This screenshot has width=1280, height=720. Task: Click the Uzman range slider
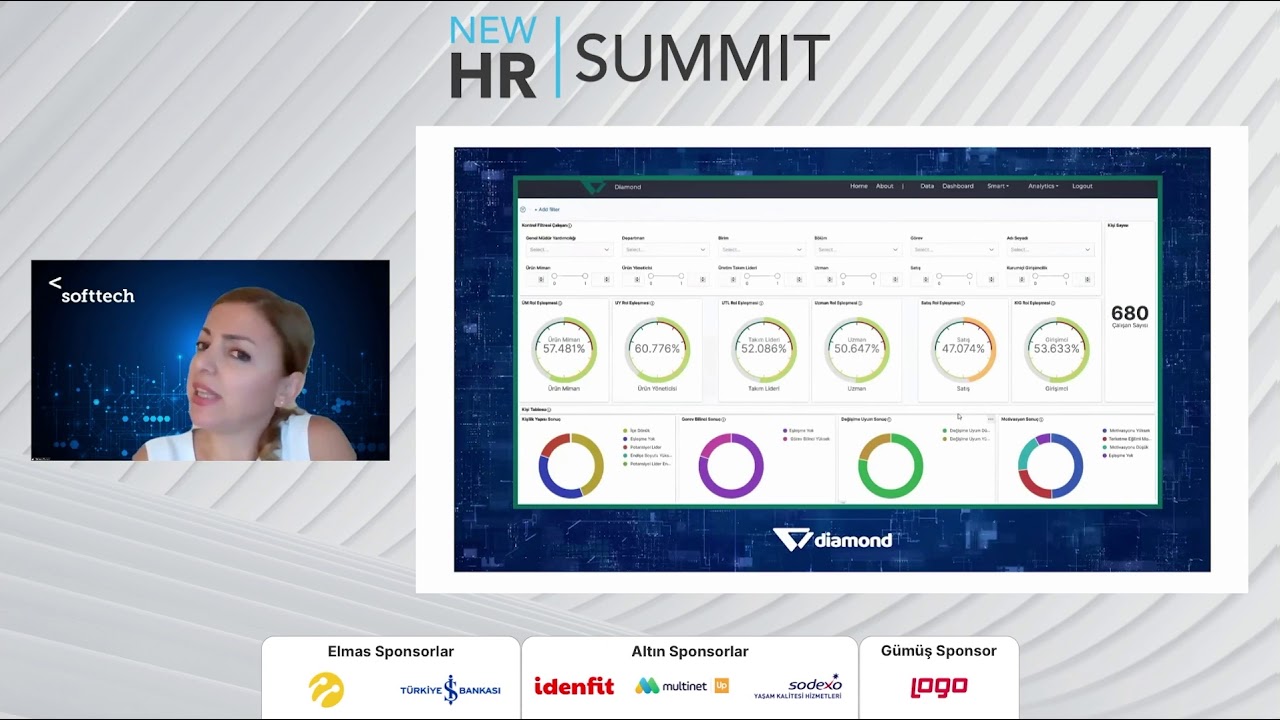[860, 276]
